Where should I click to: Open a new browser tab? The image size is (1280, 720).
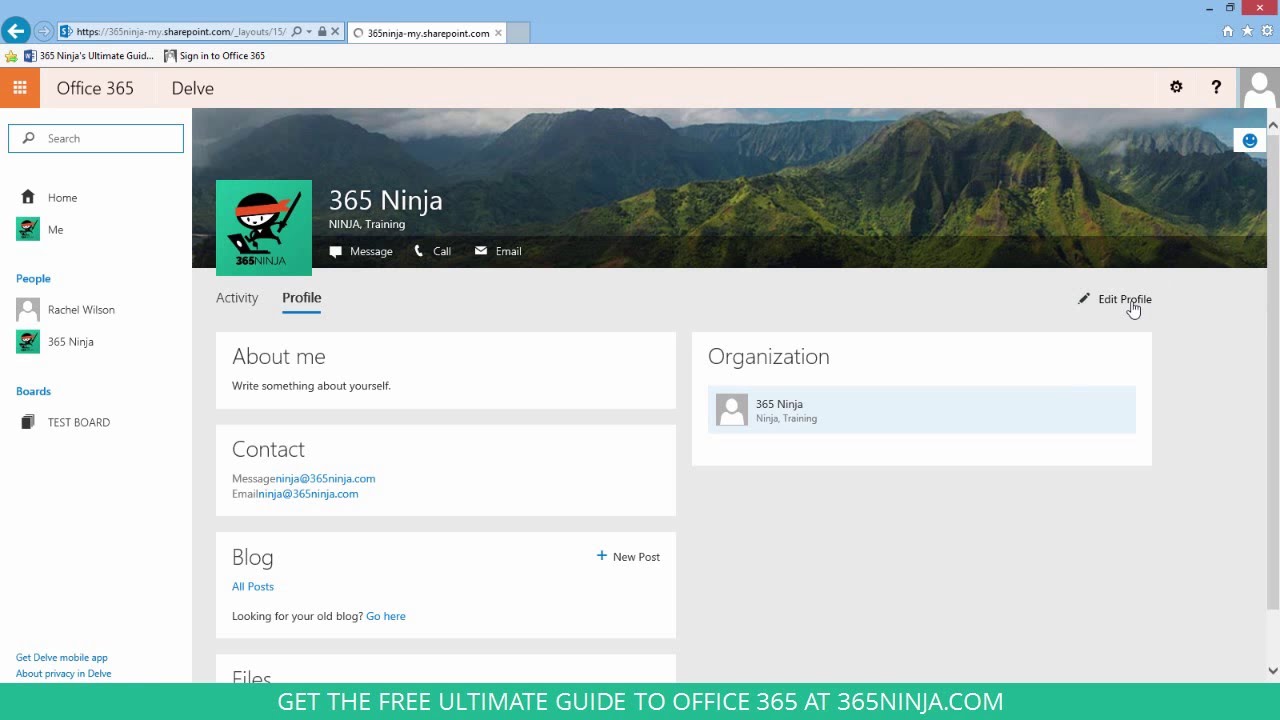(x=518, y=33)
